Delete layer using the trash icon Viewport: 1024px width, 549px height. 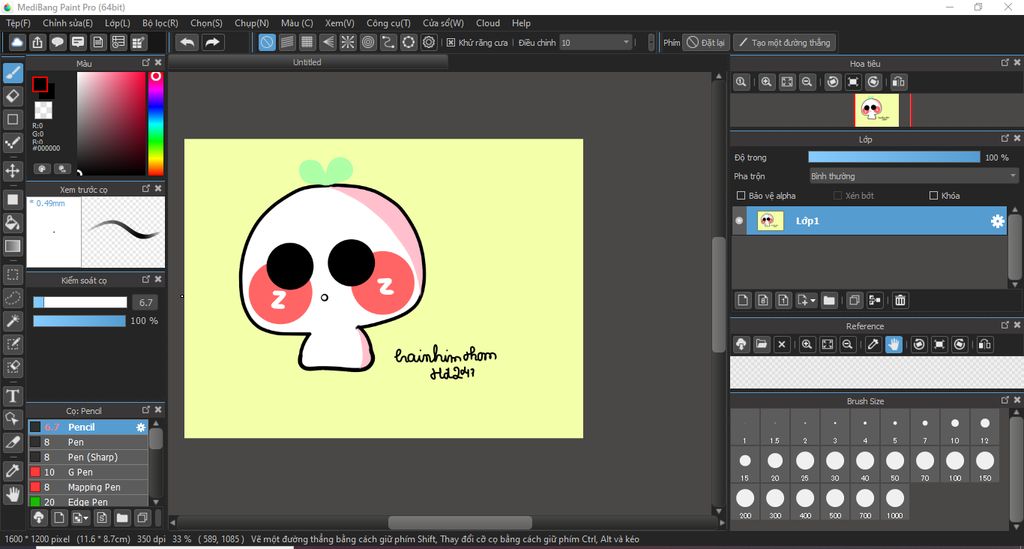click(x=900, y=300)
